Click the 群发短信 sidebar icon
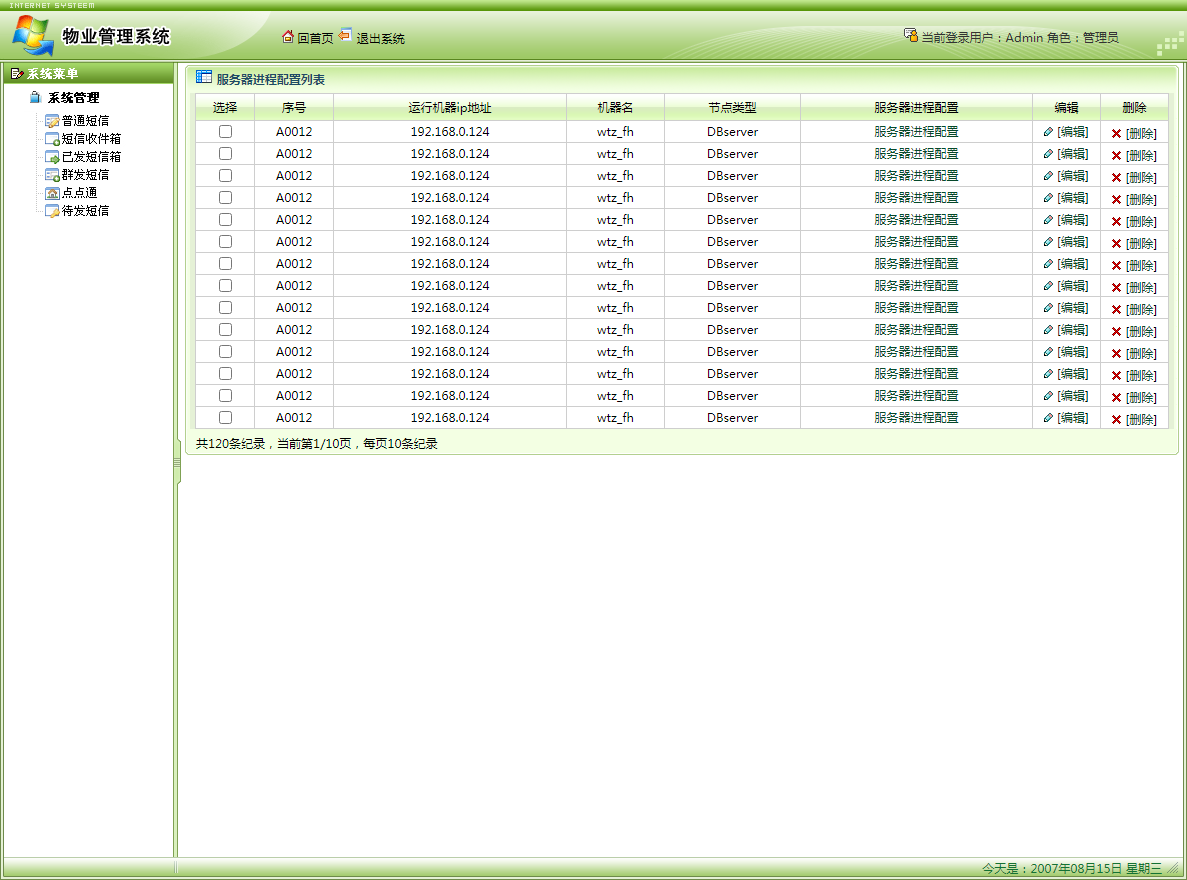 (x=52, y=175)
